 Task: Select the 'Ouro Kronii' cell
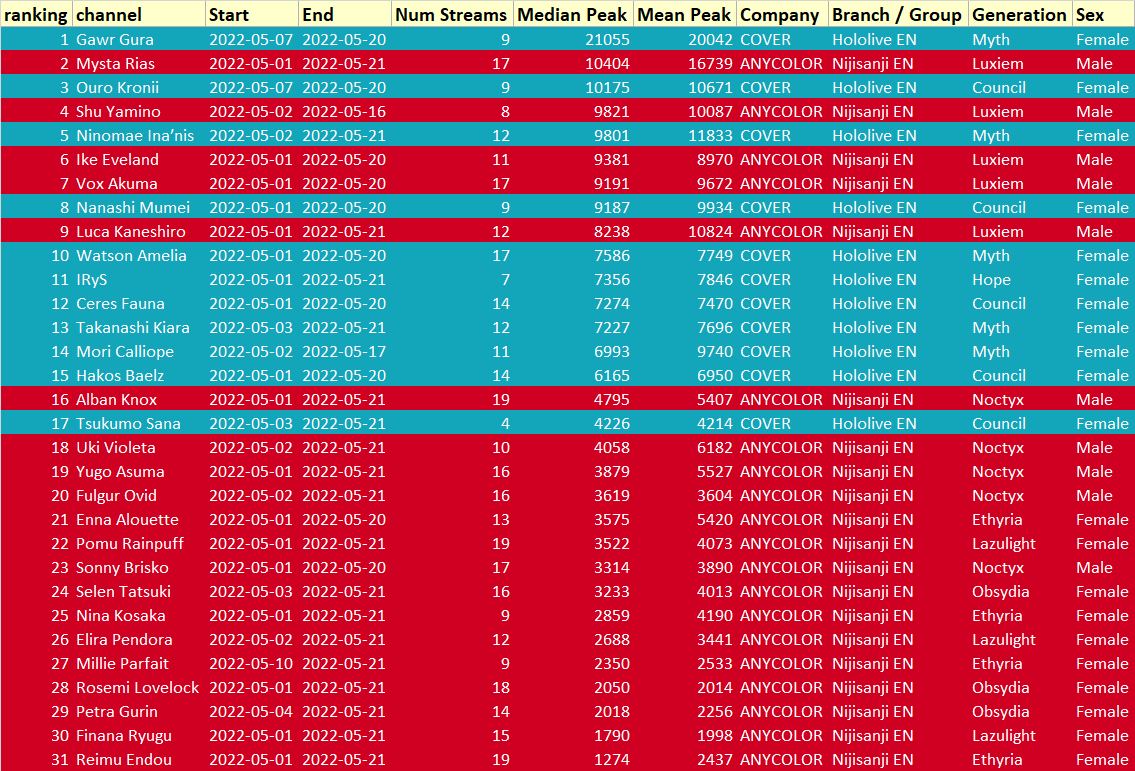[x=138, y=88]
